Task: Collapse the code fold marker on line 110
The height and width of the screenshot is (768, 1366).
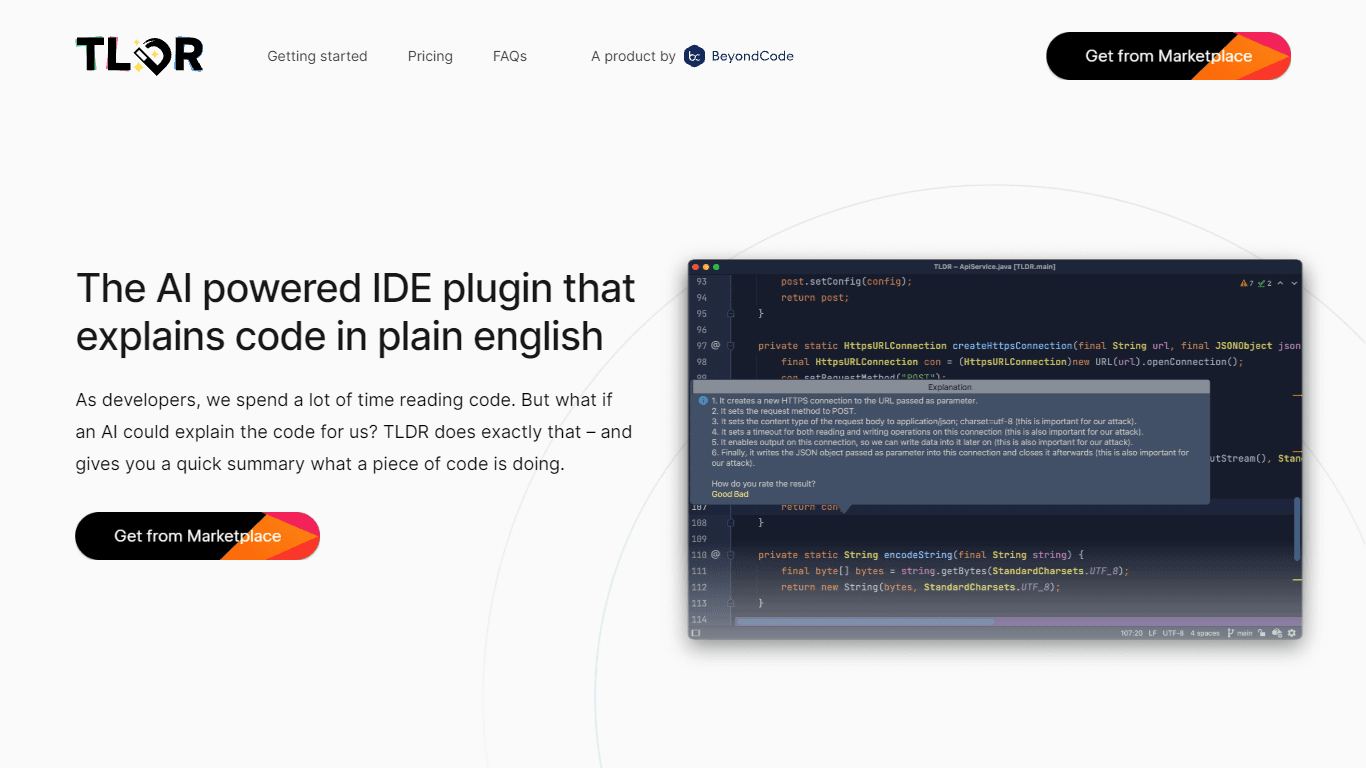Action: point(731,554)
